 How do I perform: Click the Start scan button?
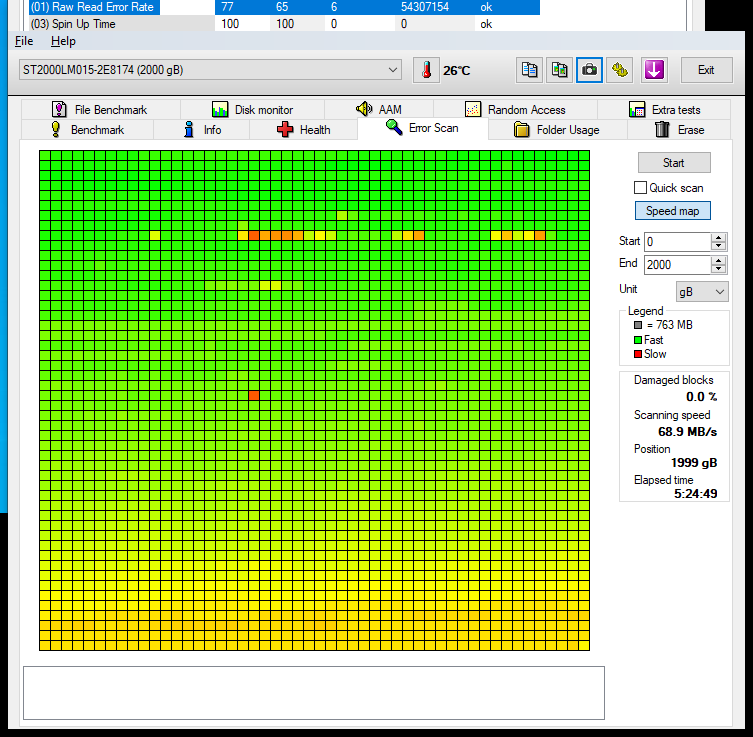tap(674, 163)
